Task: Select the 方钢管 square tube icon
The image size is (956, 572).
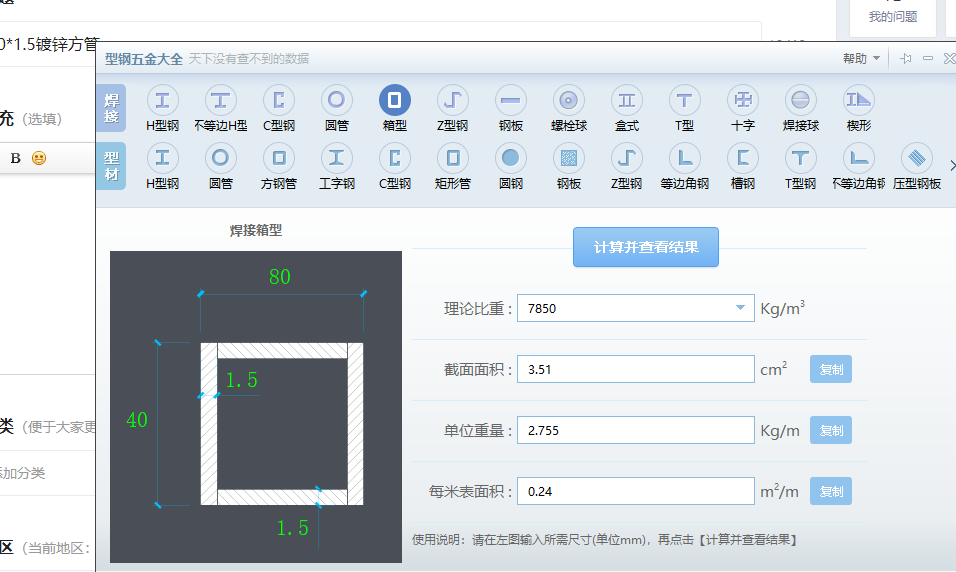Action: coord(279,158)
